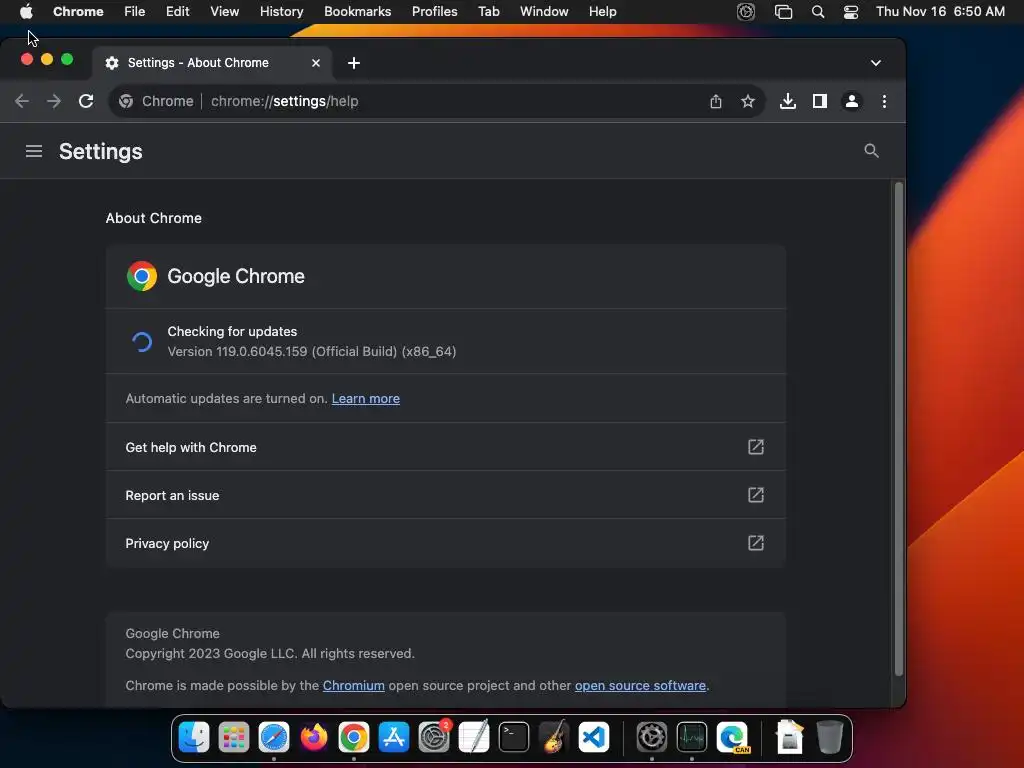This screenshot has height=768, width=1024.
Task: Click the browser forward arrow
Action: click(54, 101)
